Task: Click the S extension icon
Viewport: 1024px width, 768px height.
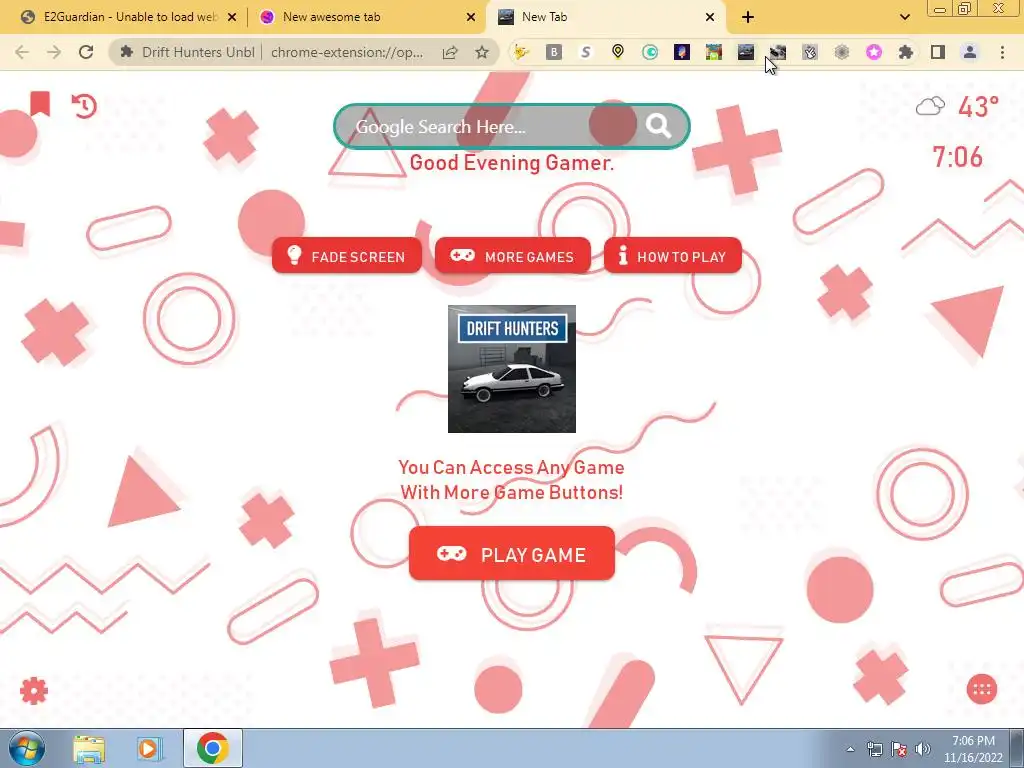Action: pos(586,52)
